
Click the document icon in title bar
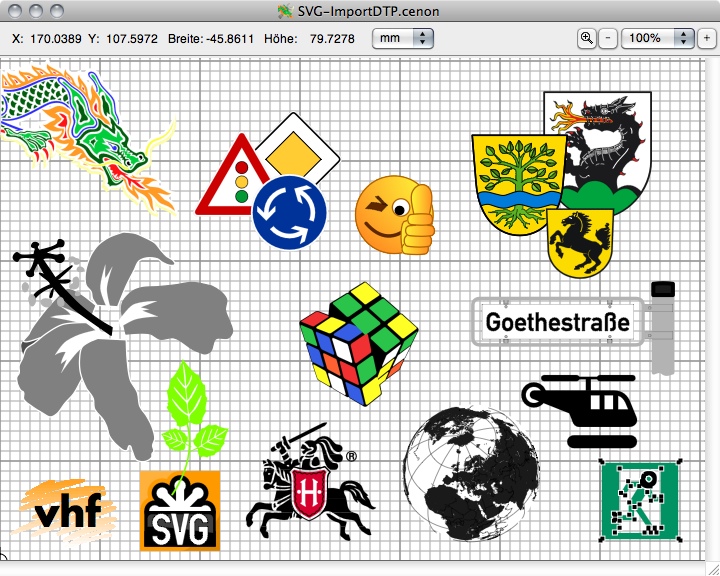[285, 11]
